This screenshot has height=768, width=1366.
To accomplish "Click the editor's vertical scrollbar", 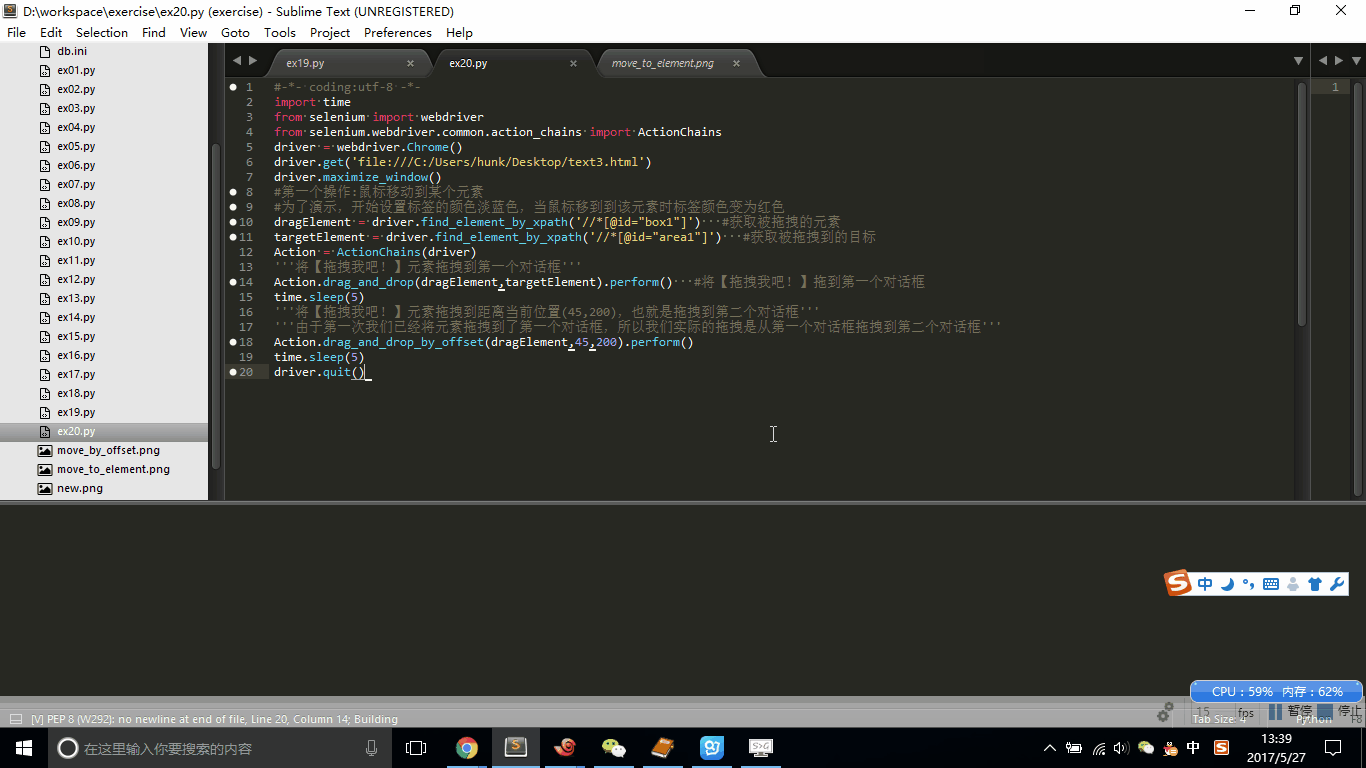I will tap(1301, 200).
